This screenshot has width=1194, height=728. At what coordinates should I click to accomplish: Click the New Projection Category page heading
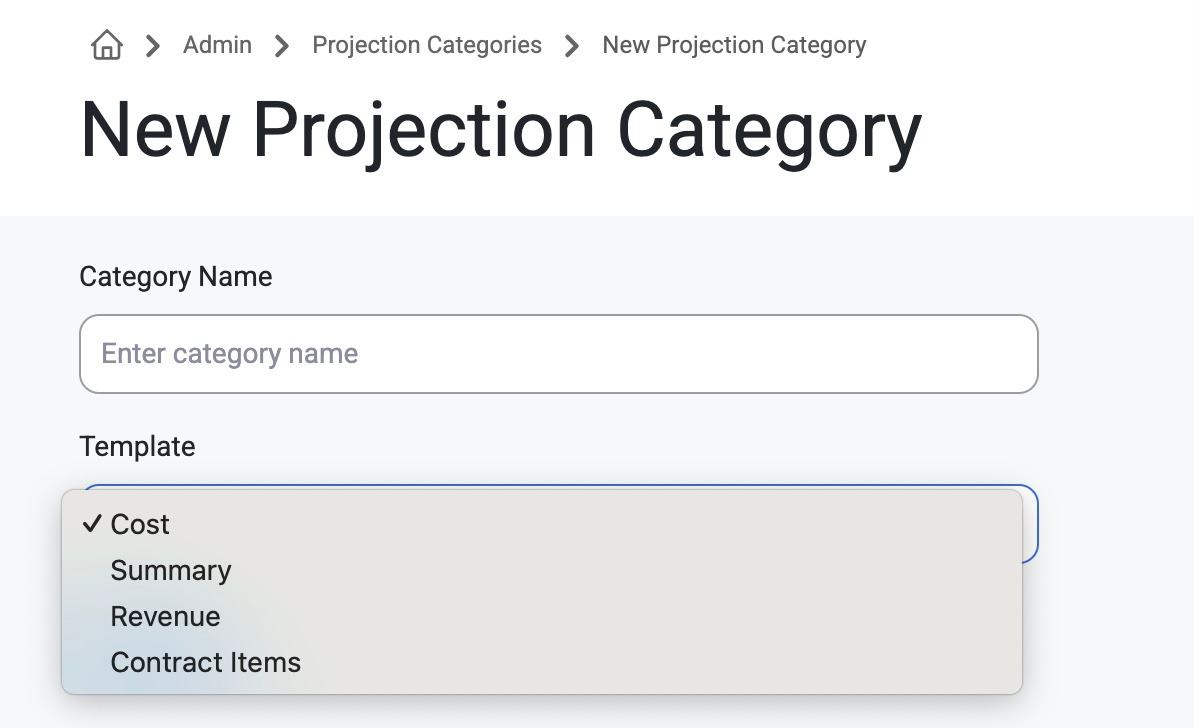[x=501, y=131]
